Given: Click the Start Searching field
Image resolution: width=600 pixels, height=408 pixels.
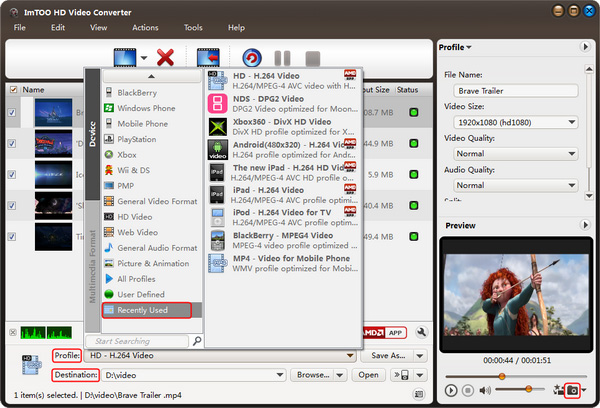Looking at the screenshot, I should pyautogui.click(x=137, y=341).
